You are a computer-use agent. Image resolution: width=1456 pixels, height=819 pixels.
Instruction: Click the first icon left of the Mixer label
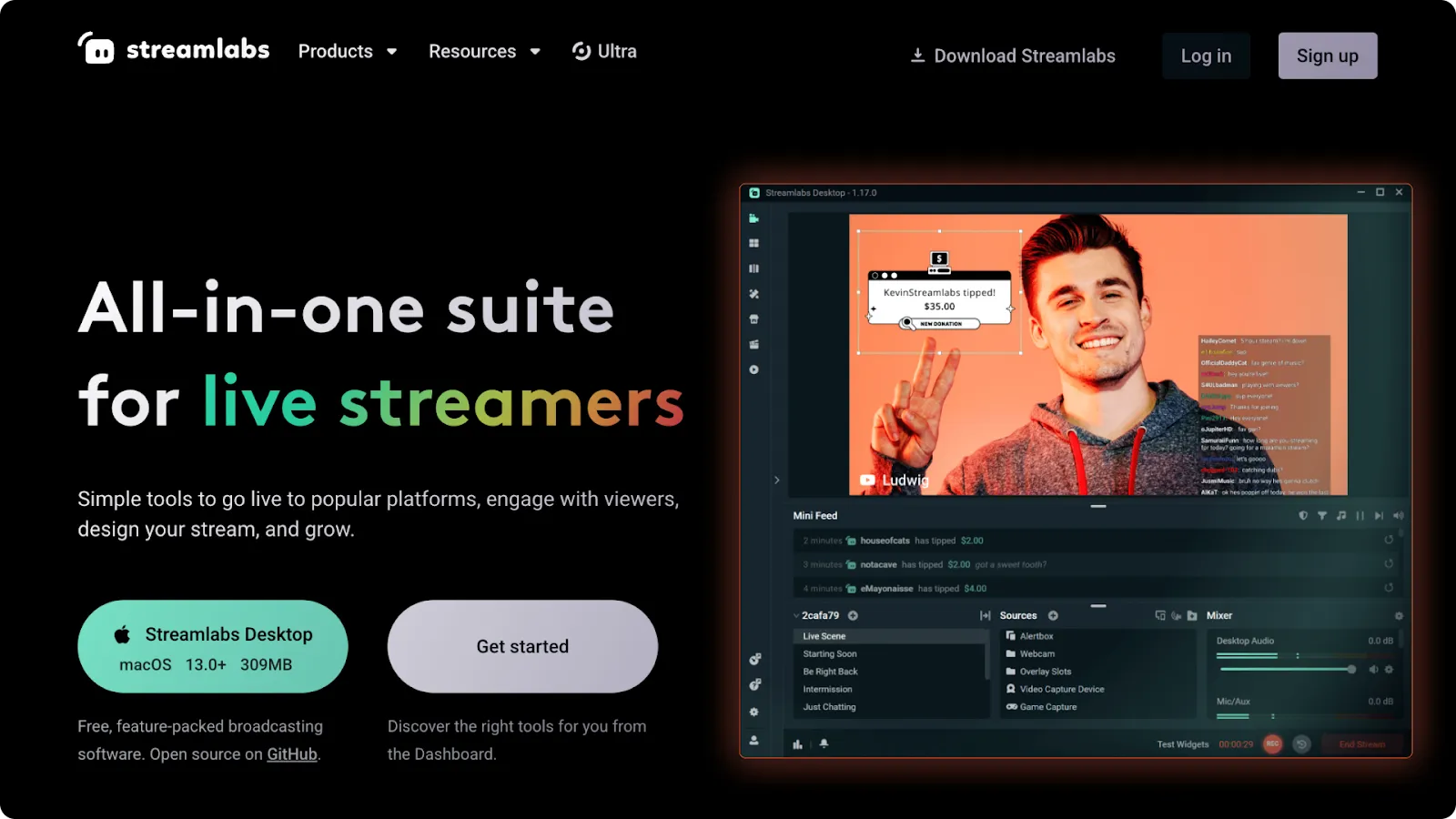click(x=1160, y=616)
